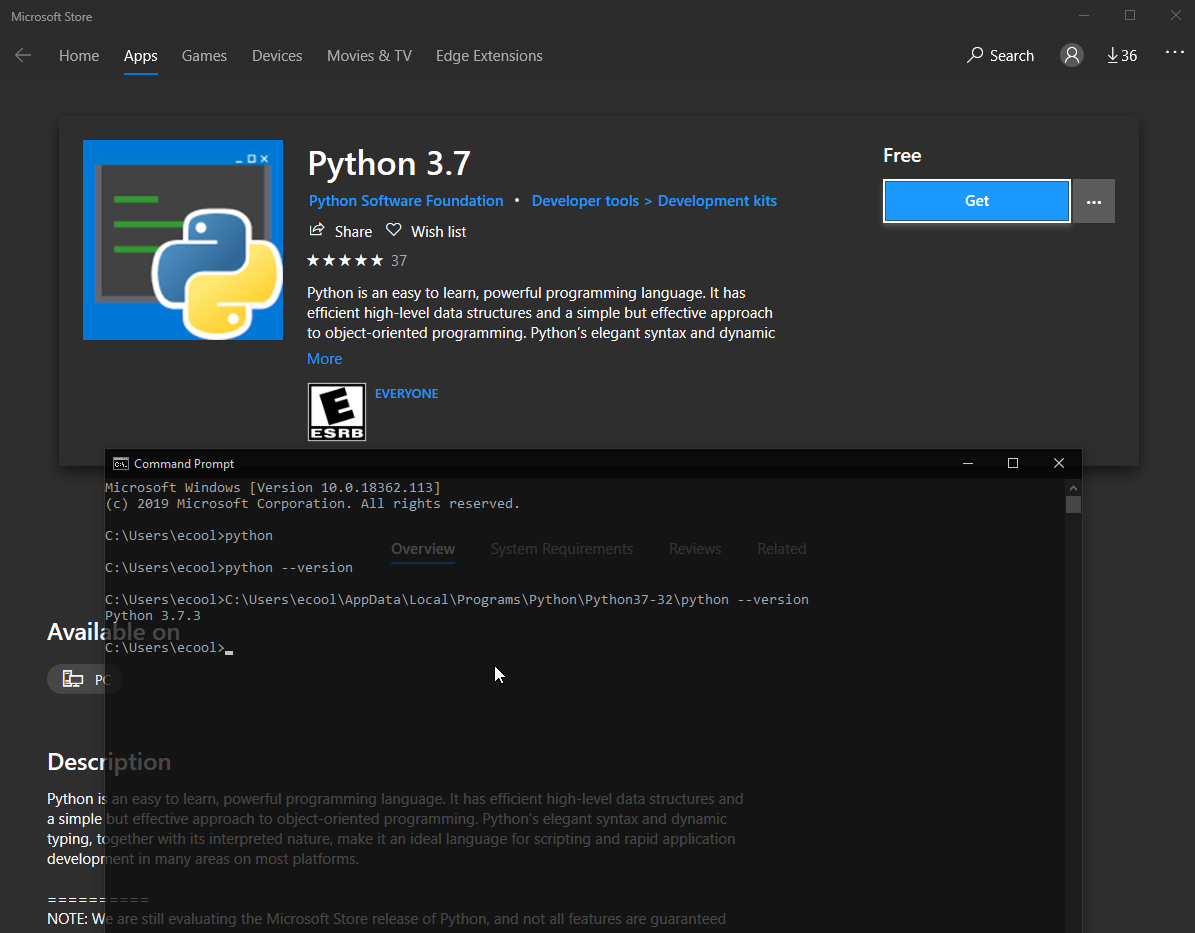Switch to the Home tab
The image size is (1195, 933).
tap(79, 56)
